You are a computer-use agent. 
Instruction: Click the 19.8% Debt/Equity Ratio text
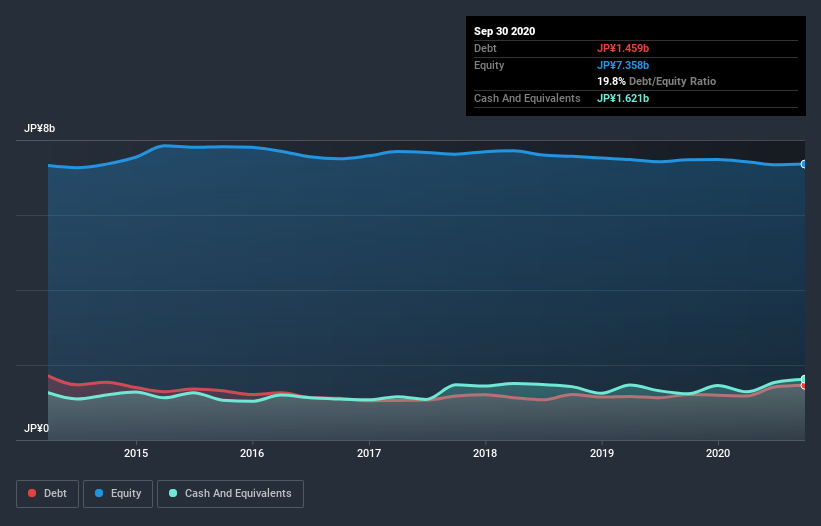pos(657,82)
